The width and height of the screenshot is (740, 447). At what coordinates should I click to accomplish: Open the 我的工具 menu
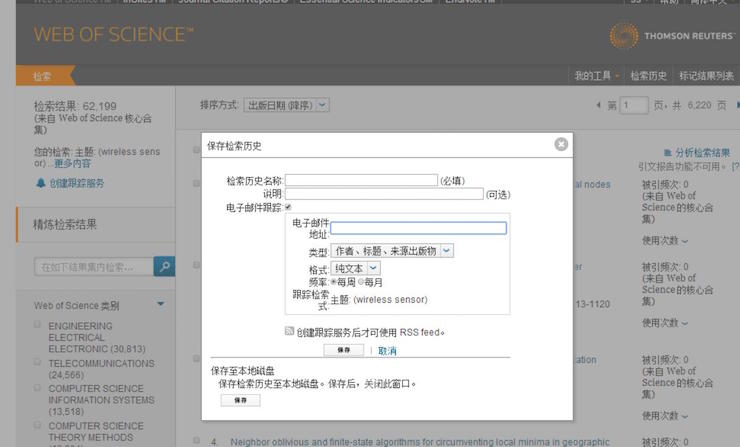click(596, 76)
